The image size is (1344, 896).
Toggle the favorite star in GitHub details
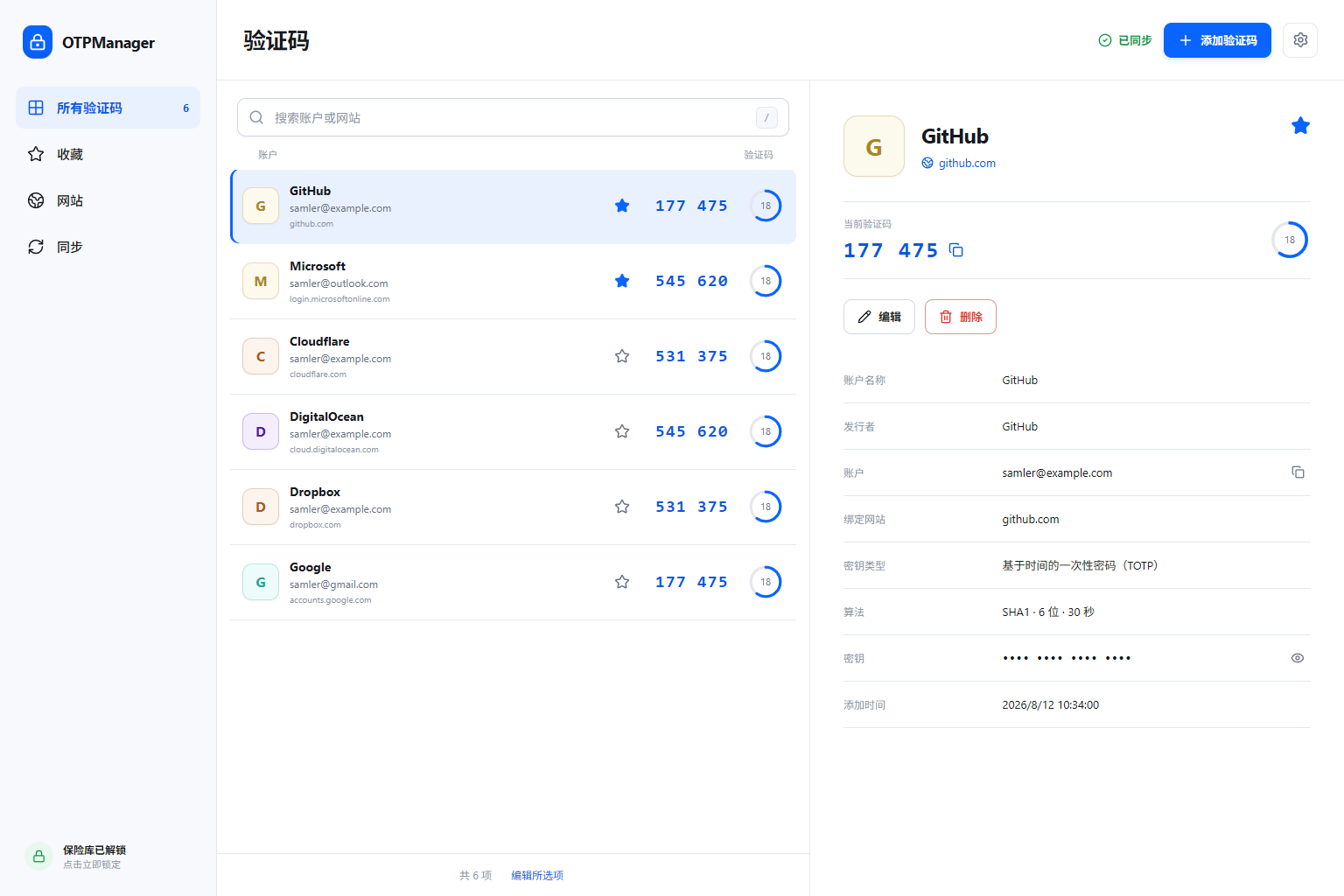tap(1300, 126)
